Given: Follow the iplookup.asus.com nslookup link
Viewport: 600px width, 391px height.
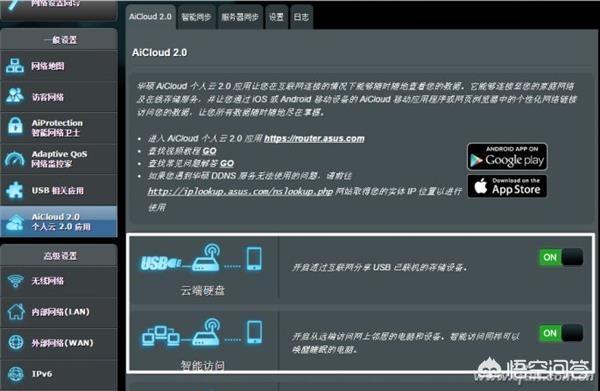Looking at the screenshot, I should pyautogui.click(x=240, y=191).
